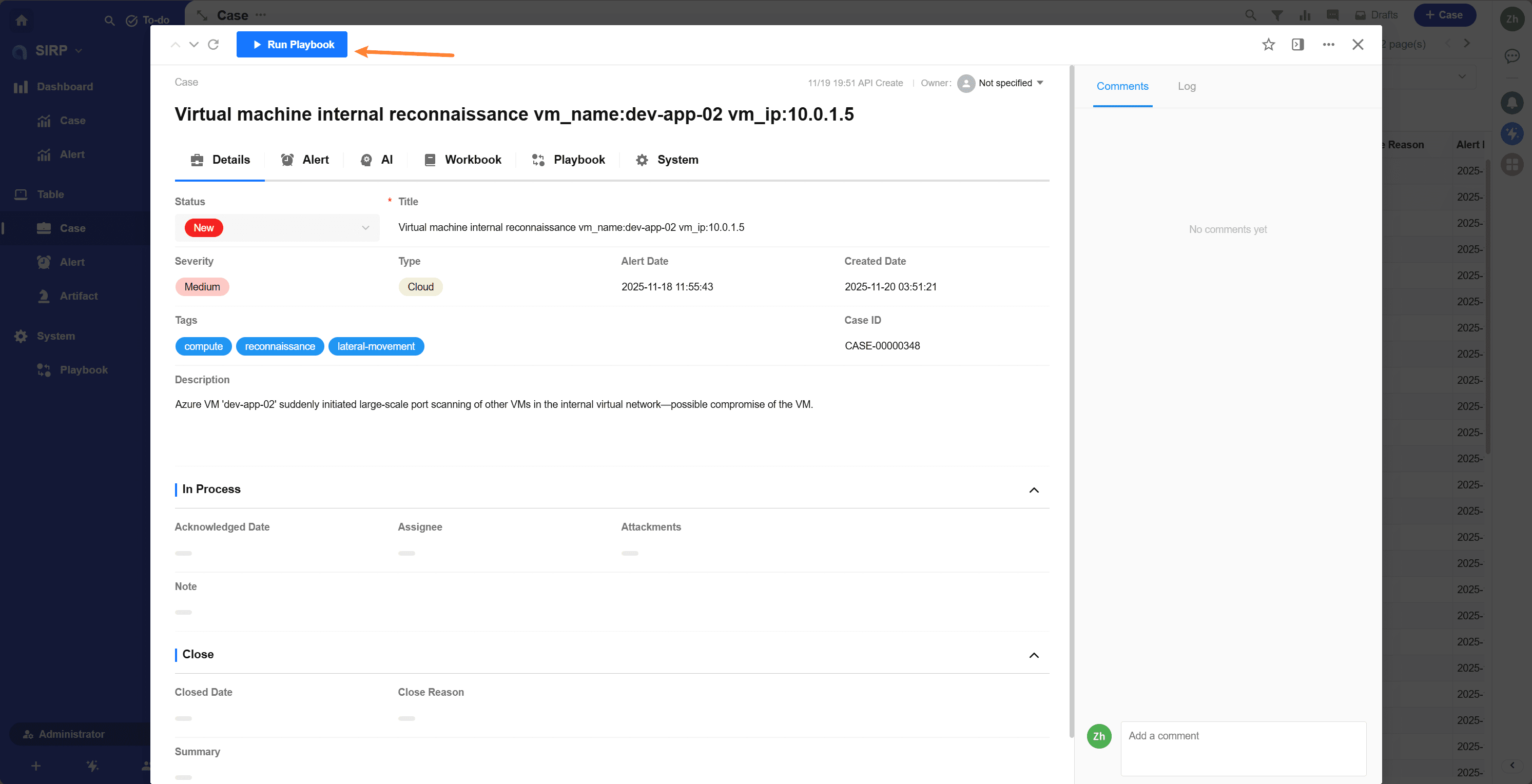This screenshot has width=1532, height=784.
Task: Collapse the In Process section
Action: click(1034, 490)
